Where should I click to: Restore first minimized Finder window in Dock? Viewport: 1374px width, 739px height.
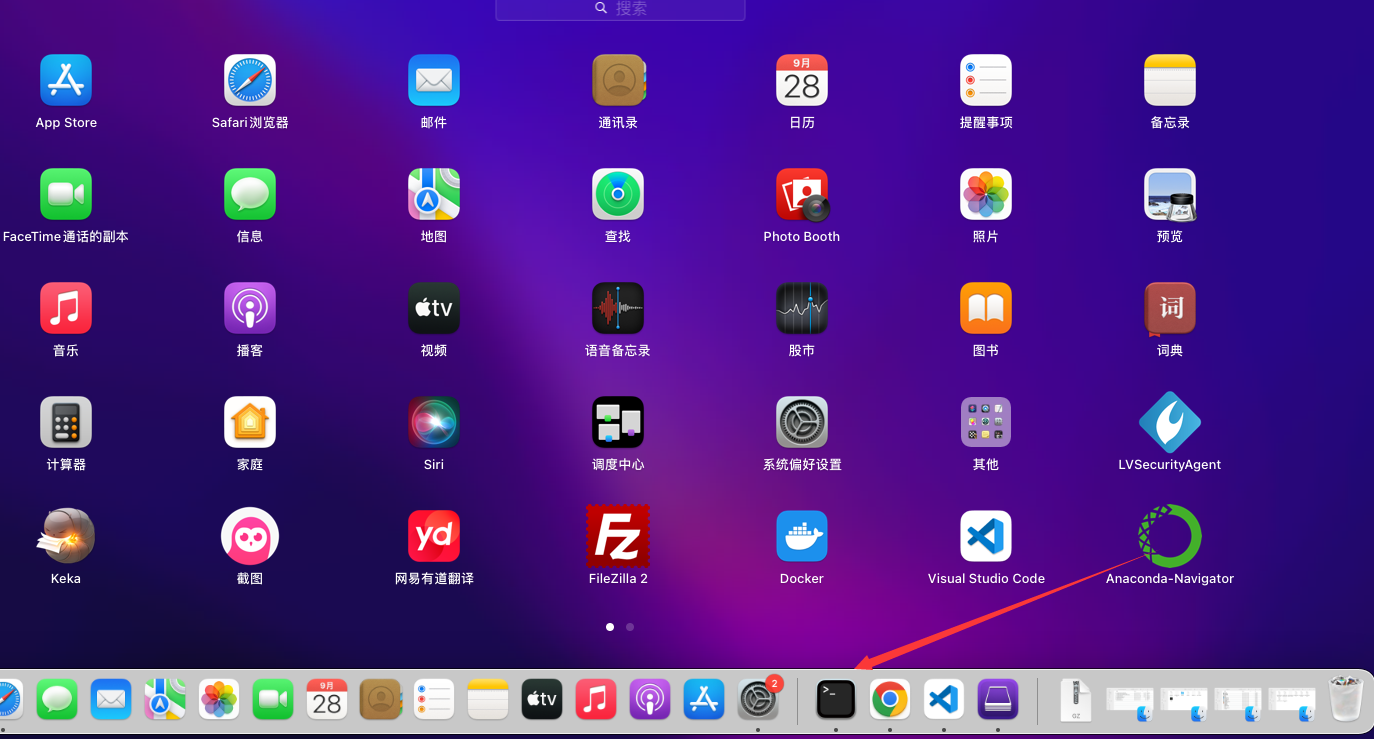click(x=1130, y=703)
